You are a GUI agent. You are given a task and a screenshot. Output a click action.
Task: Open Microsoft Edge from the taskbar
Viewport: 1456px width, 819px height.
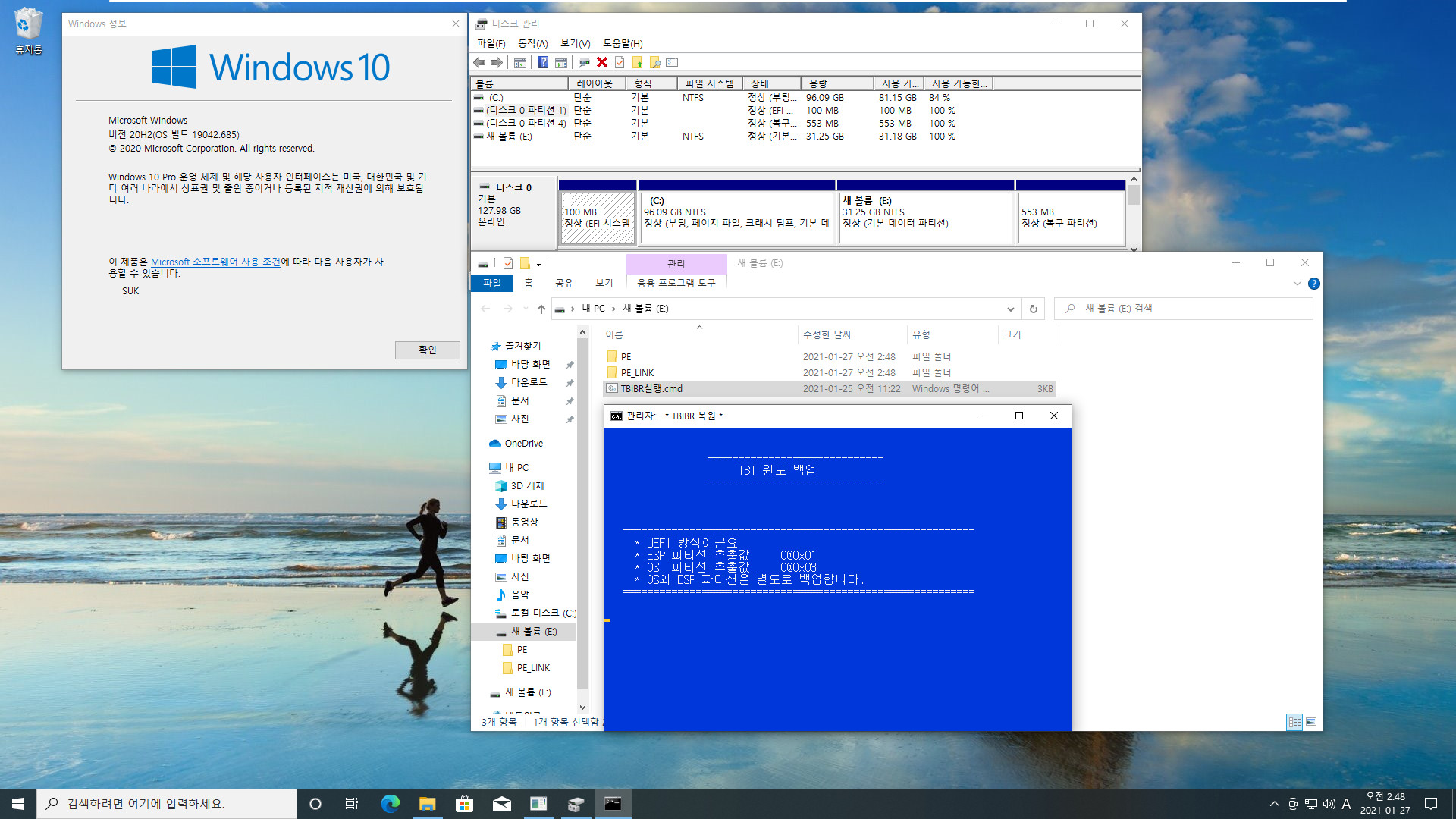390,804
